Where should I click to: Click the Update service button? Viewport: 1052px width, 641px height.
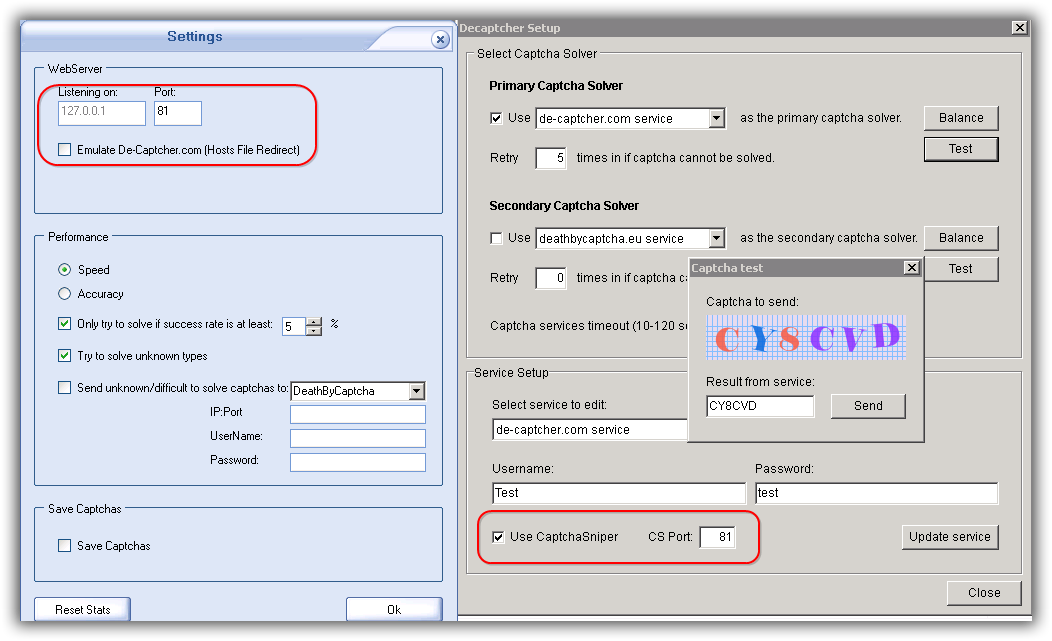point(949,537)
